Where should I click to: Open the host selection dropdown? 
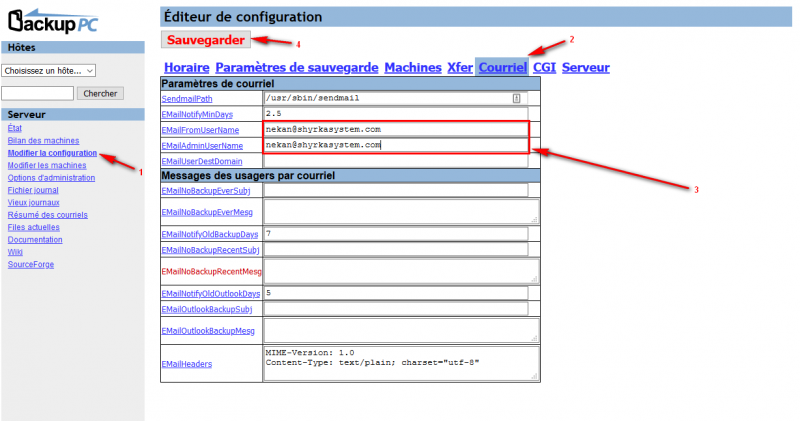click(49, 71)
